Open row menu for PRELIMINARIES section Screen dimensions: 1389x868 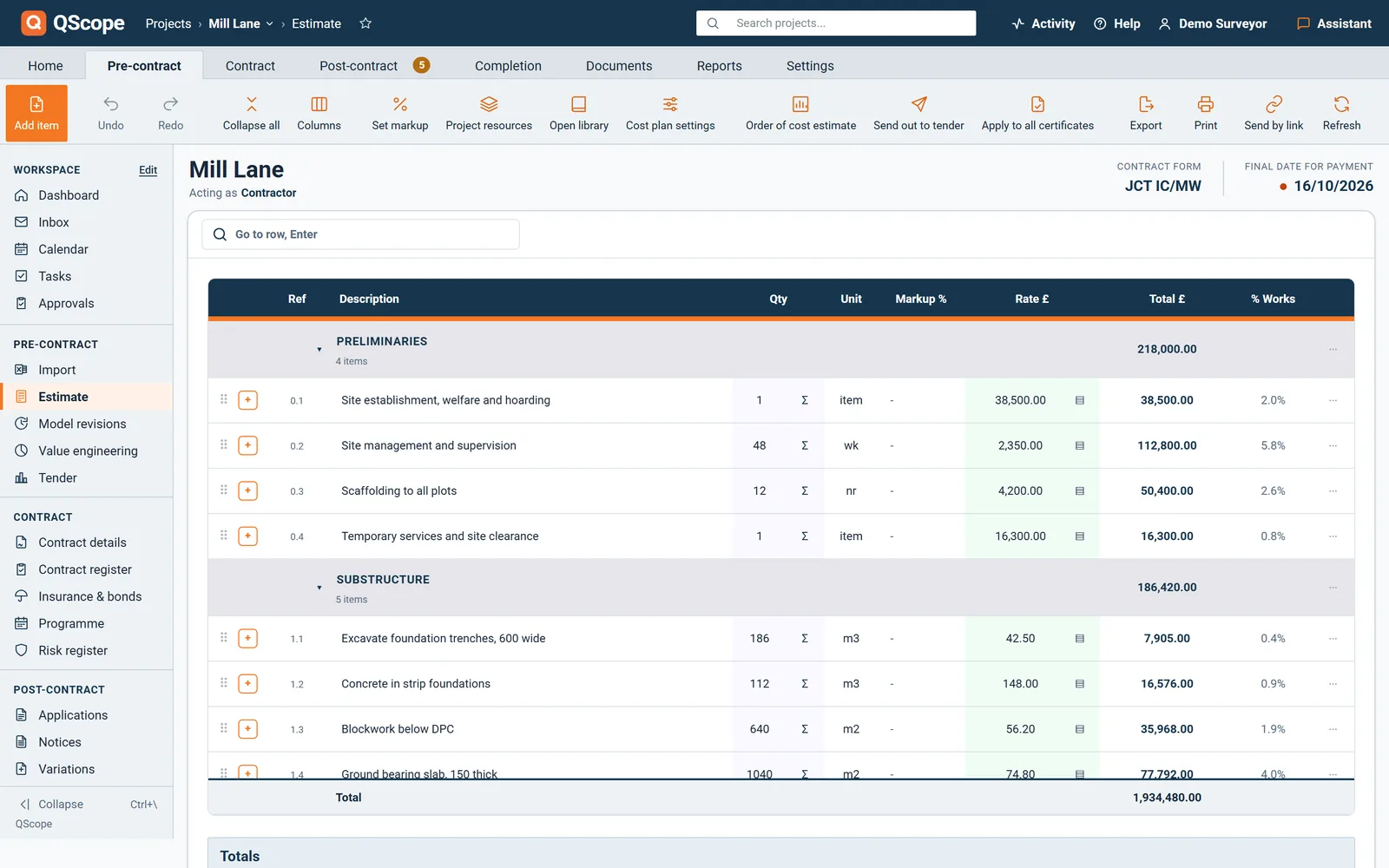pos(1333,349)
